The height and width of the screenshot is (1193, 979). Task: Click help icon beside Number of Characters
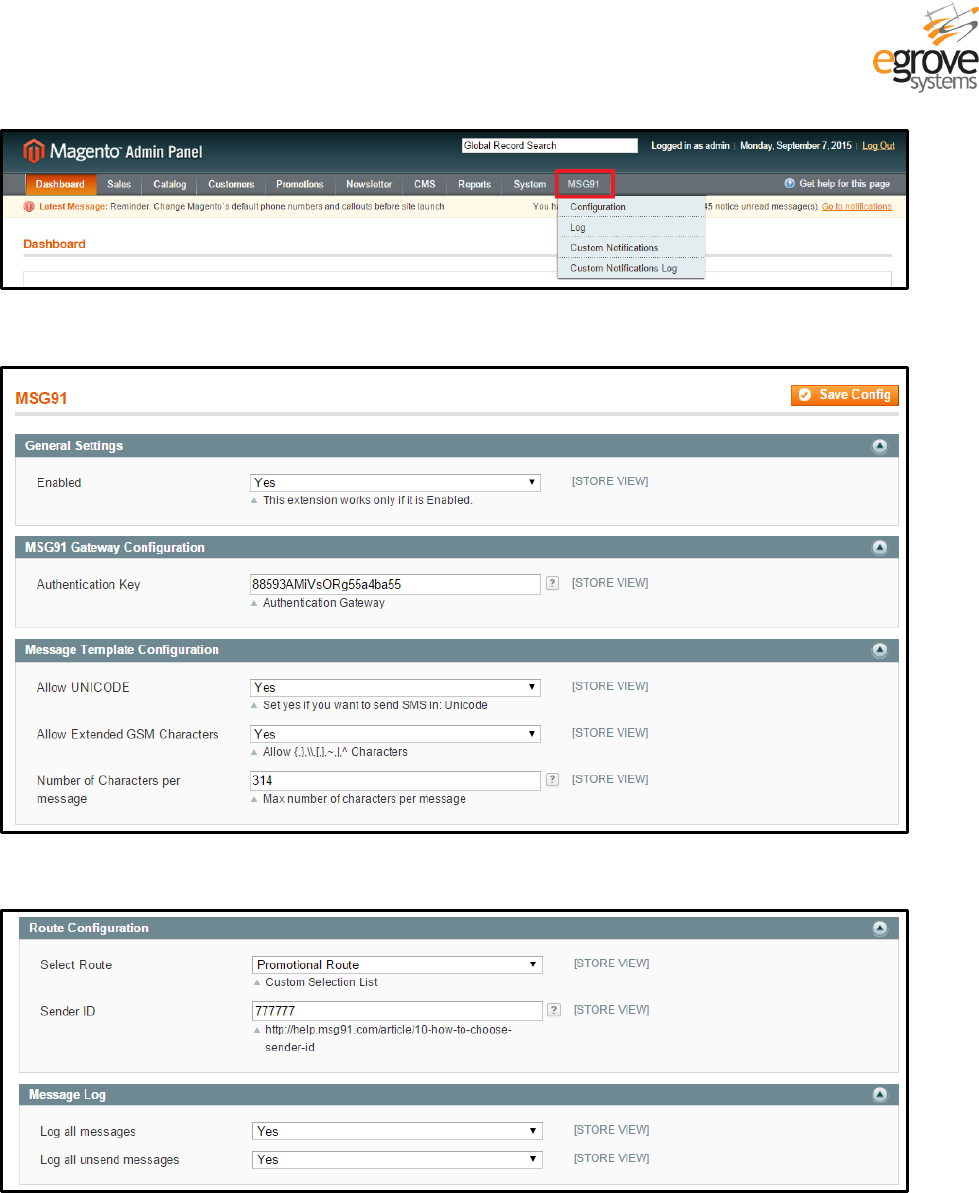[x=553, y=779]
